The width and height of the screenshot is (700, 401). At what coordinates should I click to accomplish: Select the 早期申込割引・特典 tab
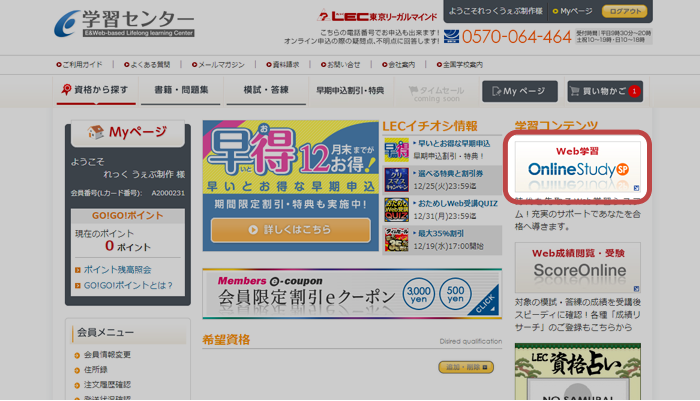350,91
